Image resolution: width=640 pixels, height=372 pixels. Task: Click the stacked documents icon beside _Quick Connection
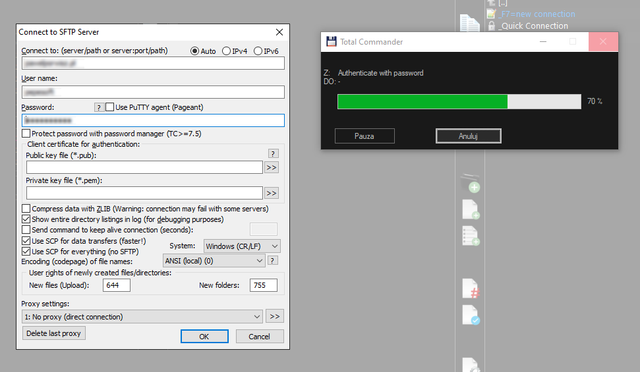click(469, 23)
